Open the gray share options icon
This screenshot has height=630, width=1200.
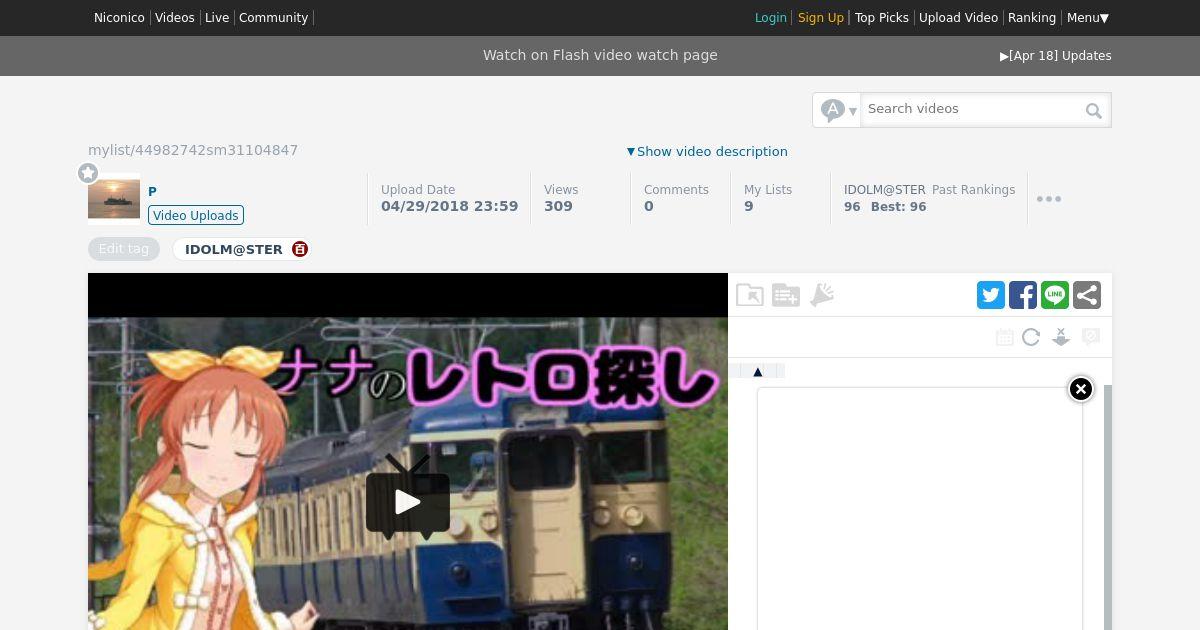tap(1087, 295)
